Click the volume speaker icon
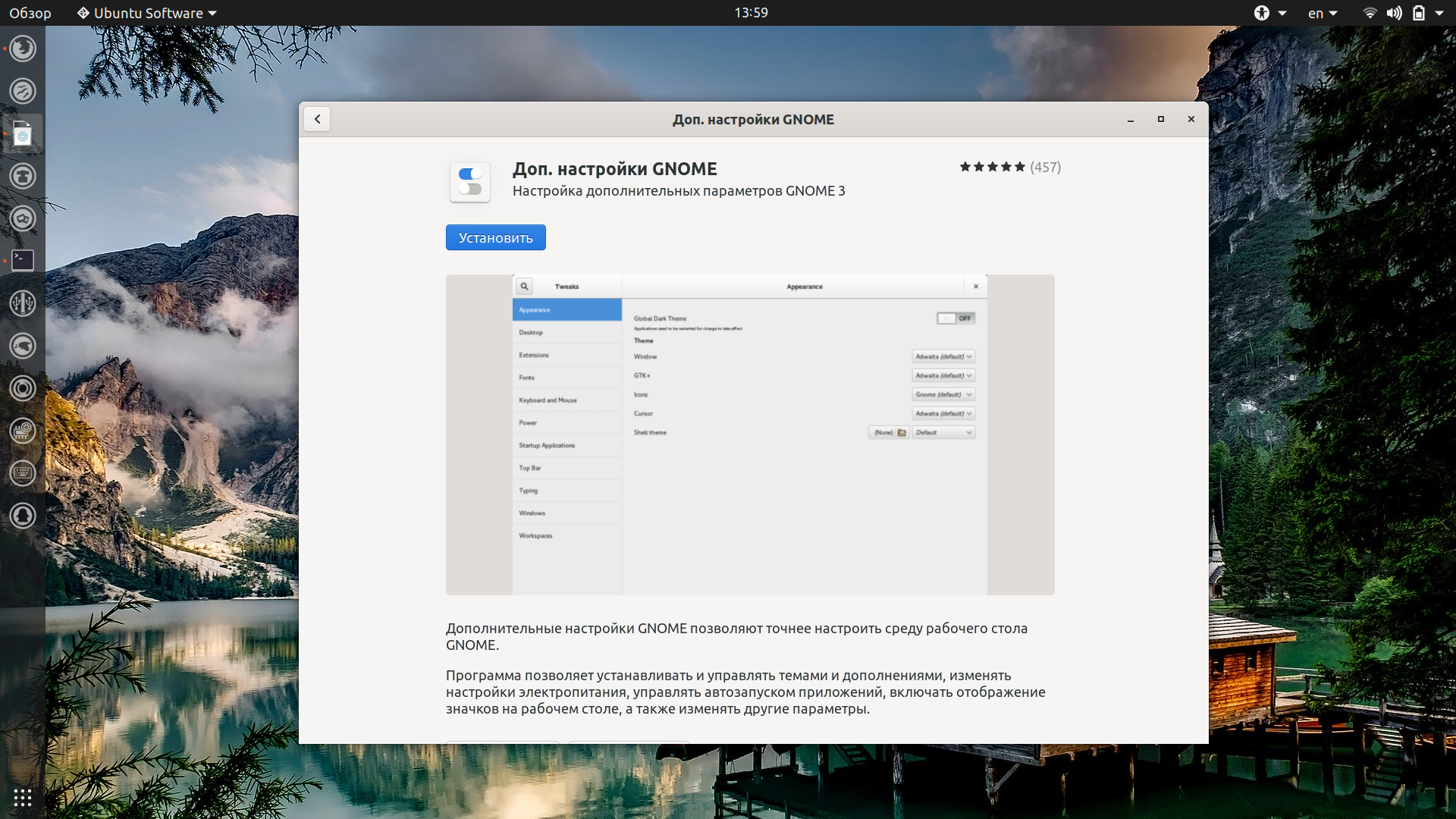Screen dimensions: 1456x819 tap(1394, 13)
